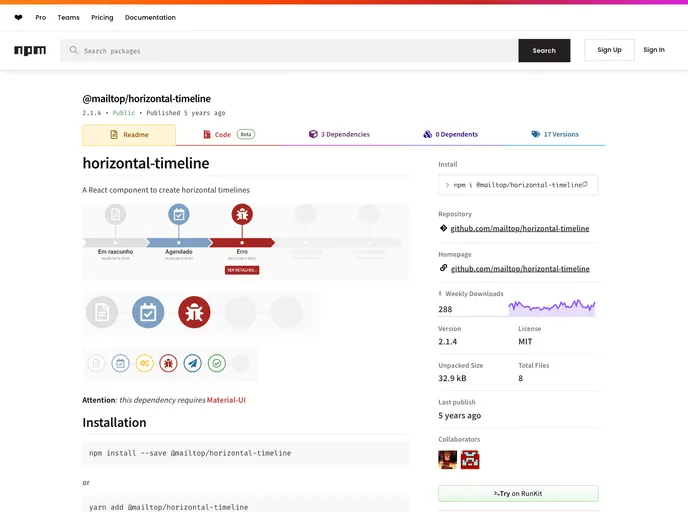This screenshot has height=512, width=688.
Task: Open the Homepage github.com link
Action: pos(520,269)
